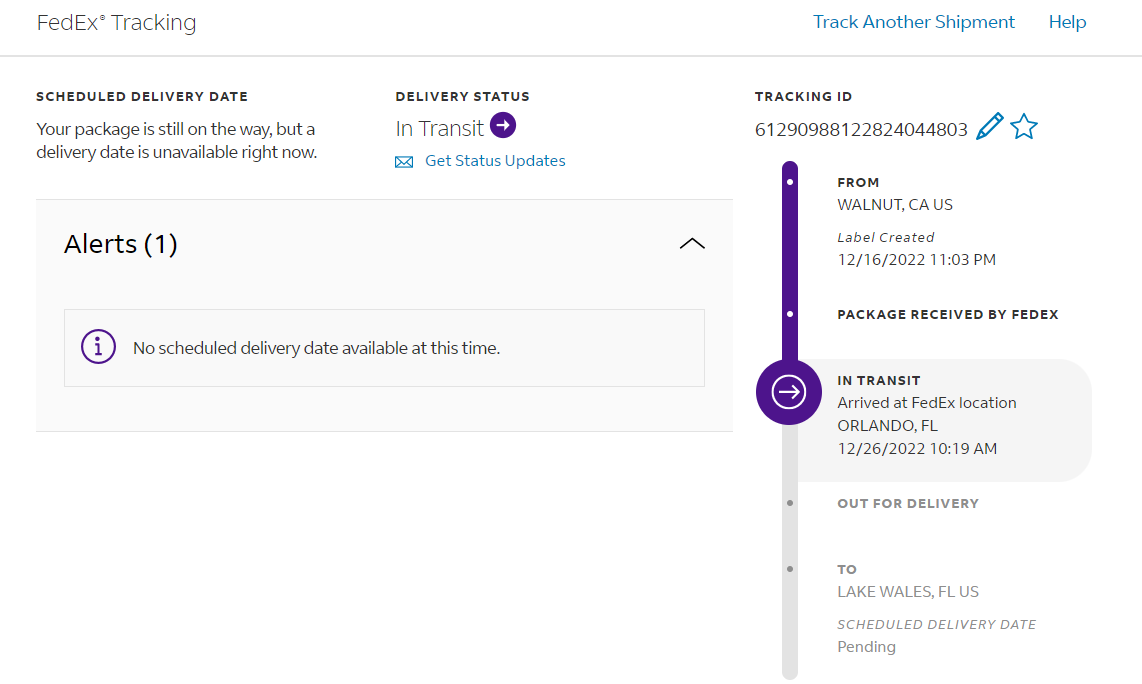Click the From timeline marker
This screenshot has width=1142, height=684.
point(790,183)
